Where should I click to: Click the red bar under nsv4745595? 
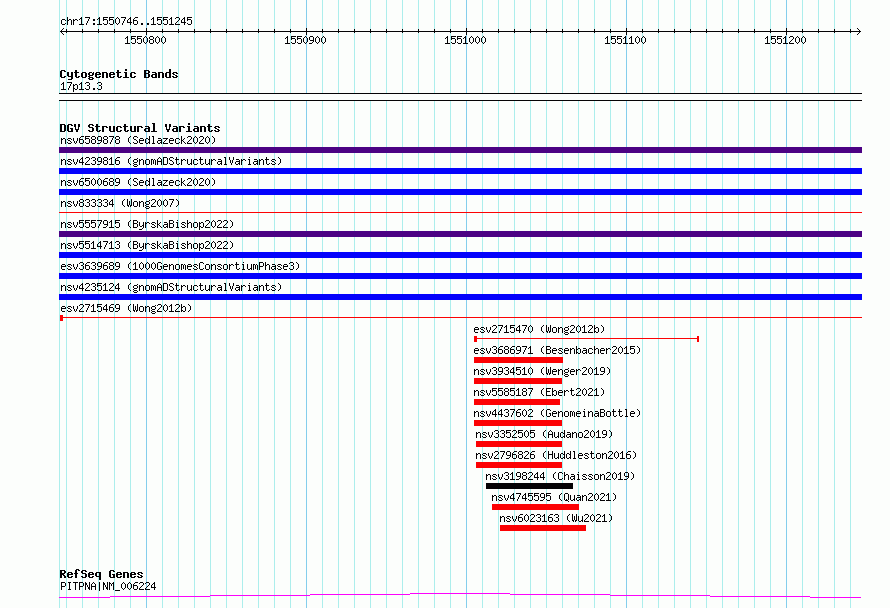[x=536, y=507]
